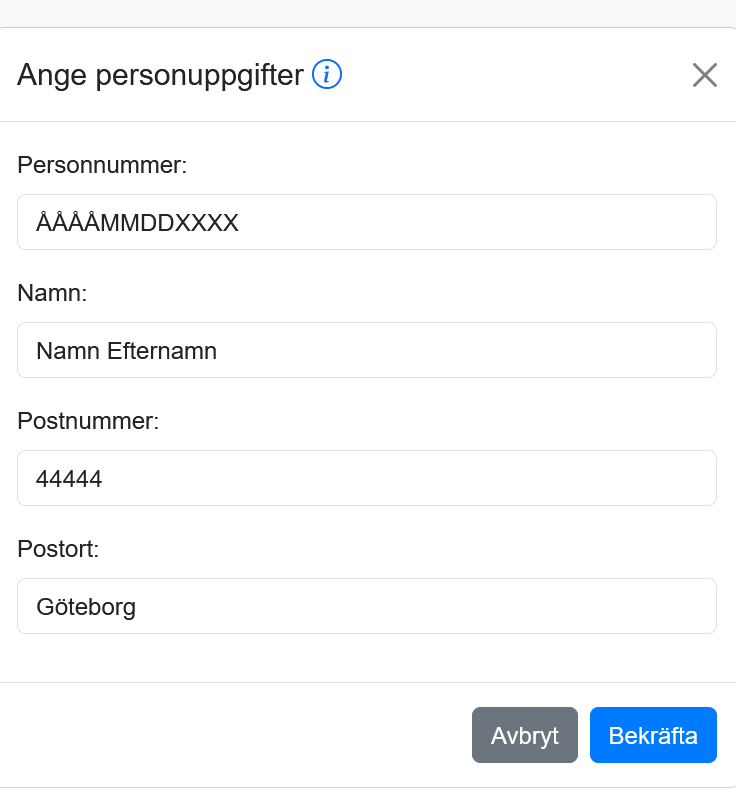Click the Postnummer: label
This screenshot has width=736, height=796.
pos(88,421)
